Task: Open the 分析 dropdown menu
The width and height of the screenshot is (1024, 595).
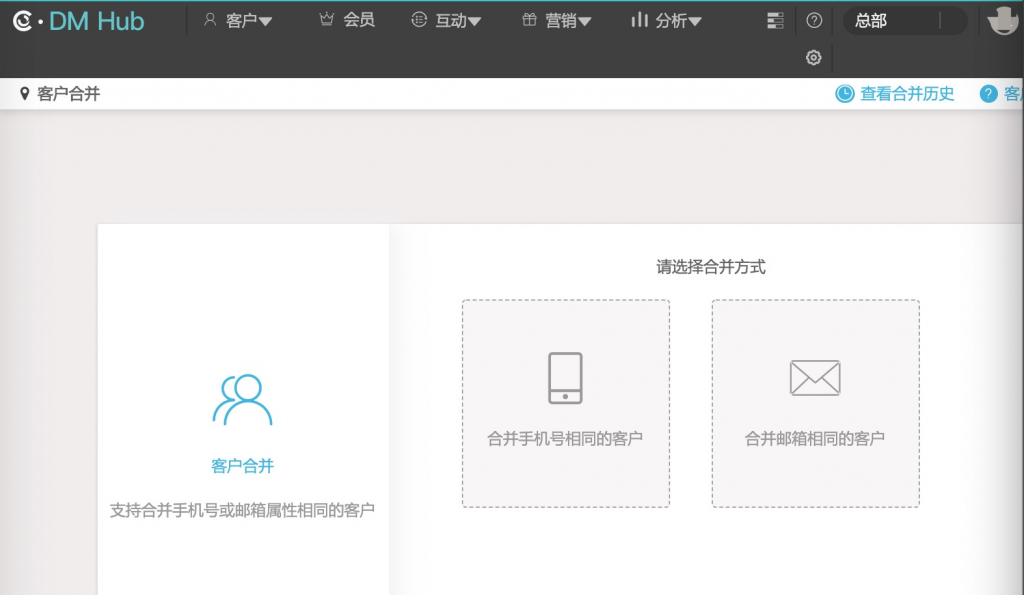Action: 669,20
